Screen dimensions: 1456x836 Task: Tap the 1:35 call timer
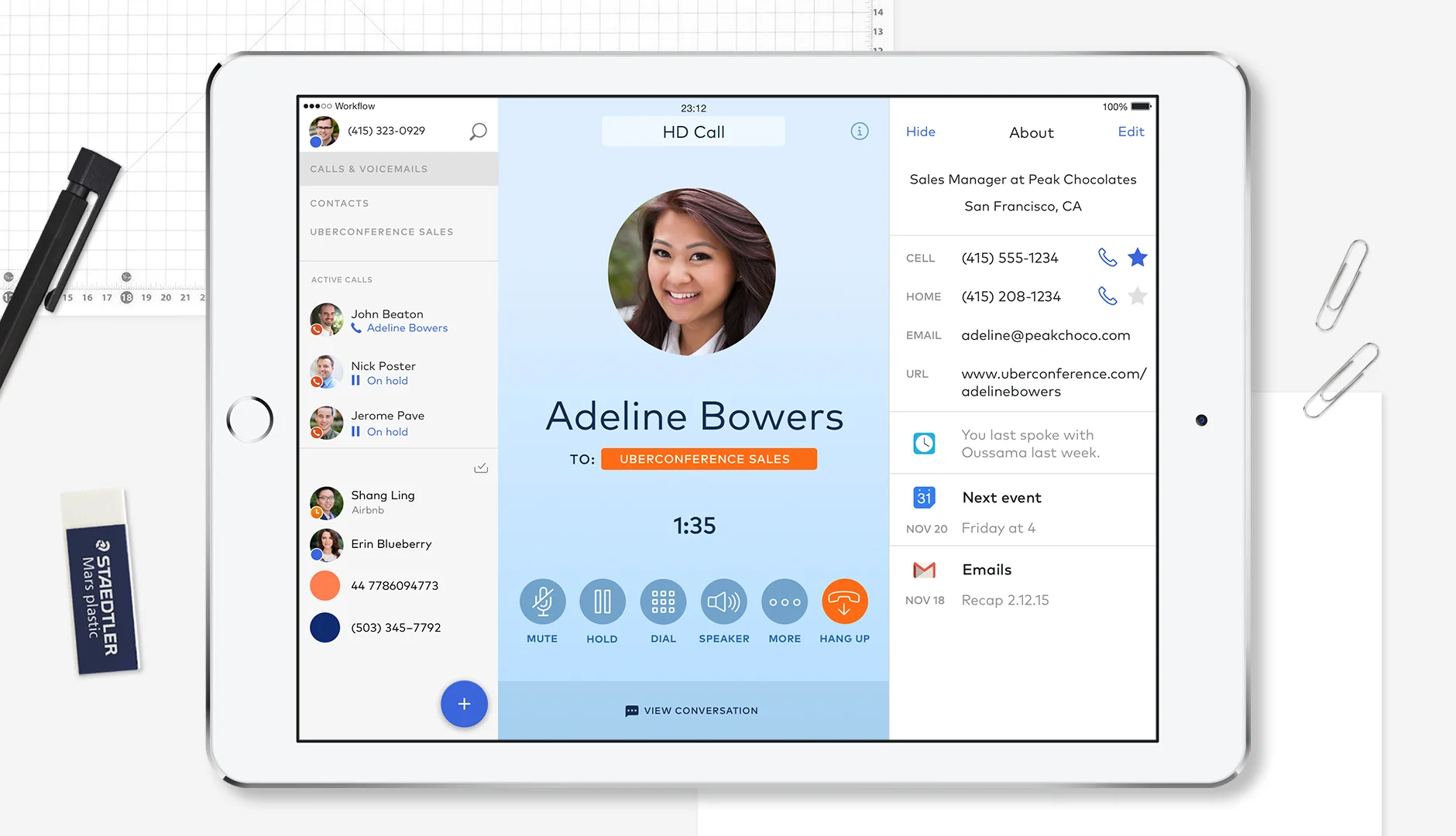click(x=694, y=526)
